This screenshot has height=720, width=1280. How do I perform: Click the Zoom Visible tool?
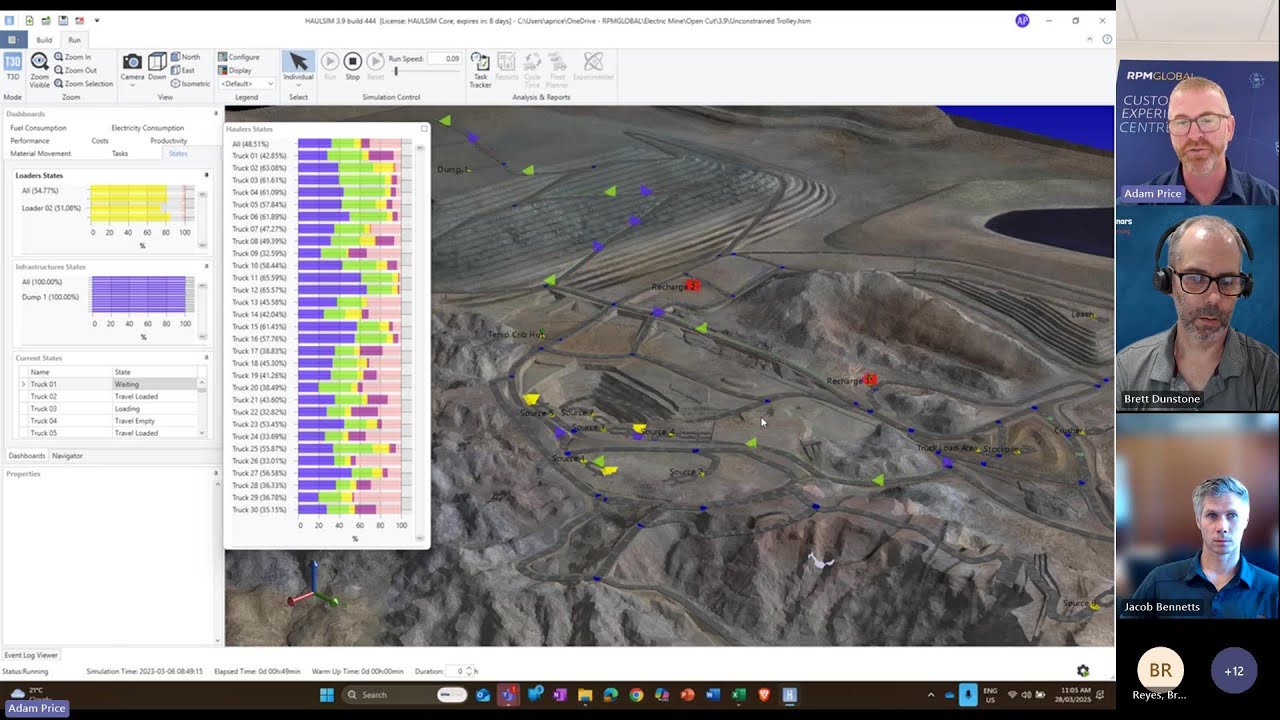tap(39, 68)
